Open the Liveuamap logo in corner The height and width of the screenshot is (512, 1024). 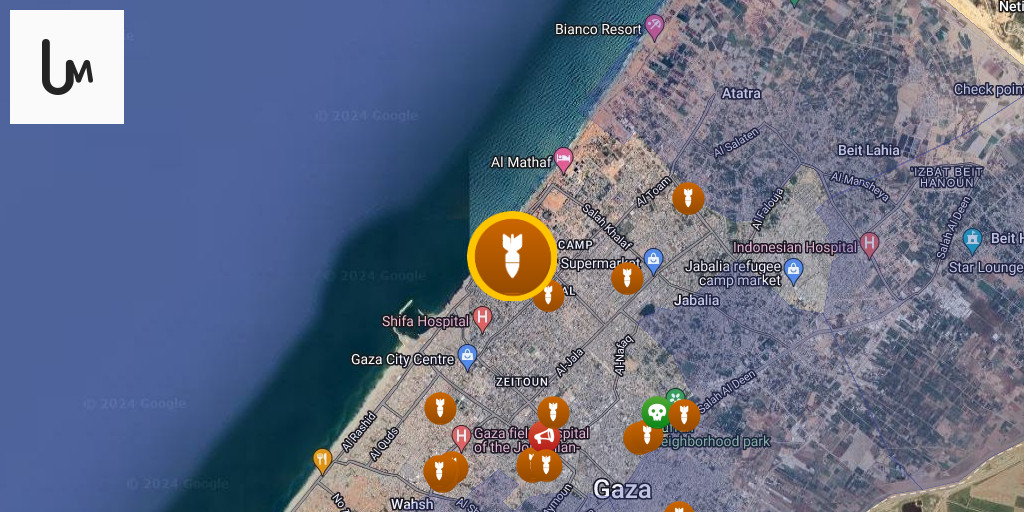tap(67, 67)
